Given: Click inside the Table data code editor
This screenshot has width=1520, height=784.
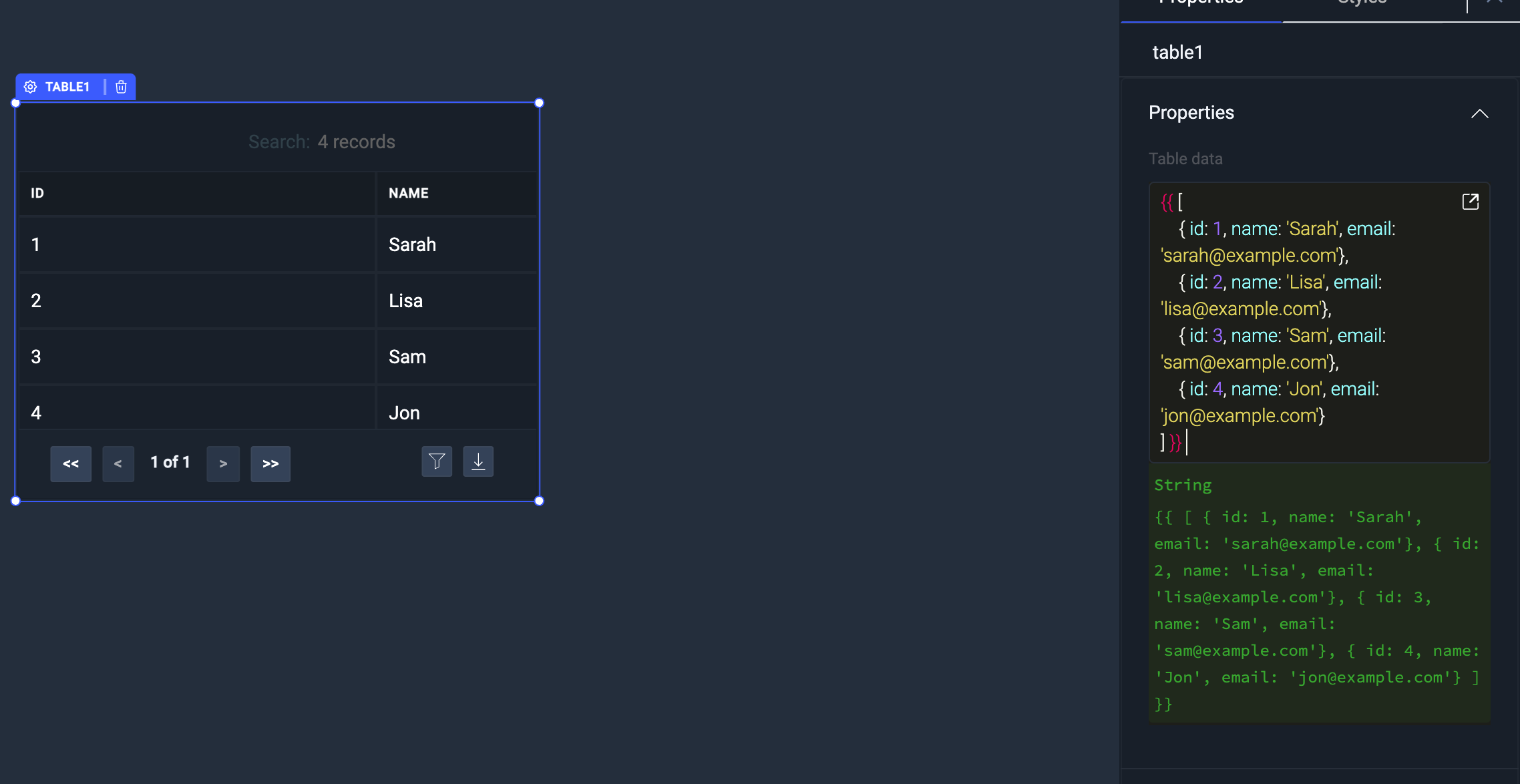Looking at the screenshot, I should (x=1302, y=321).
